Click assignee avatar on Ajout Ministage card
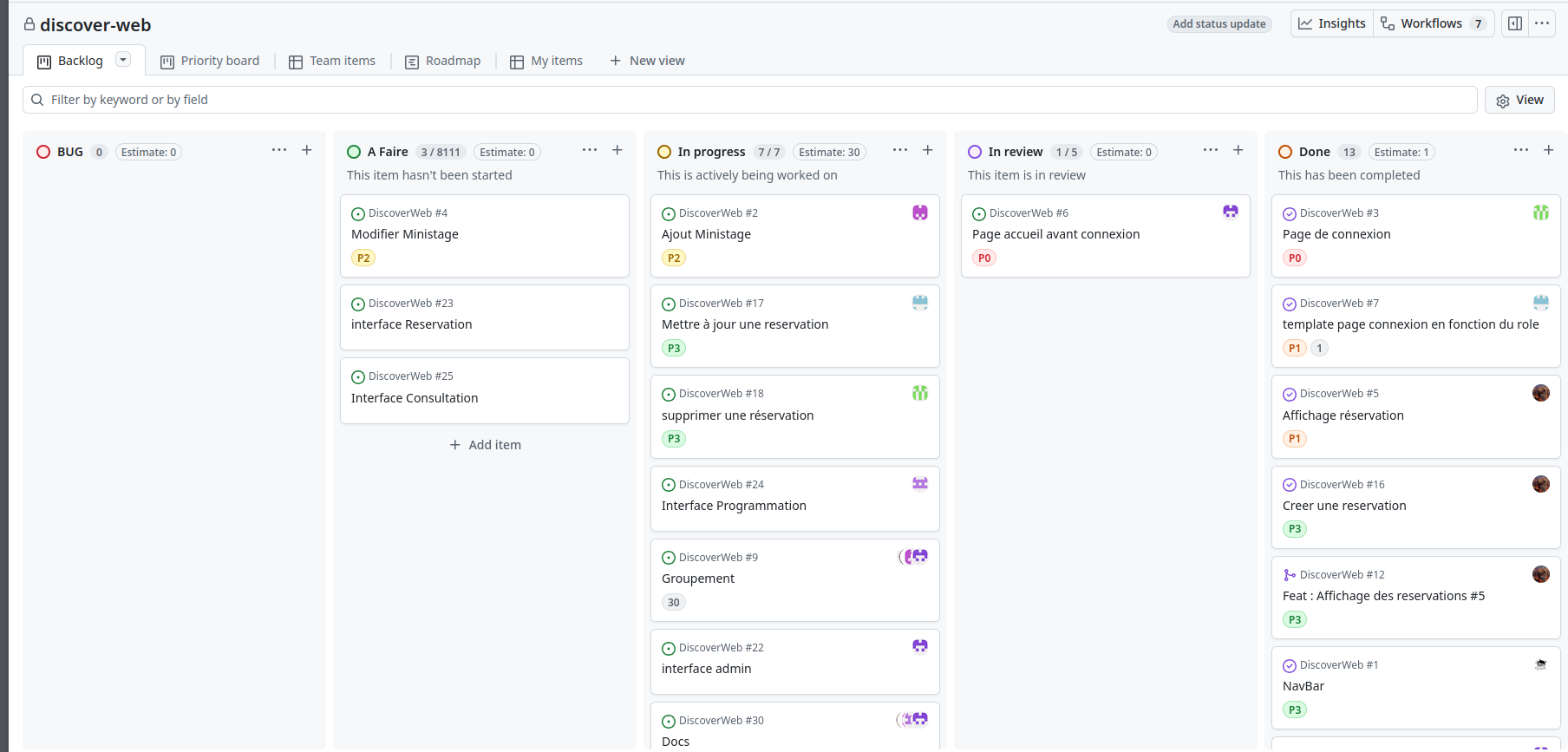The width and height of the screenshot is (1568, 752). (920, 213)
